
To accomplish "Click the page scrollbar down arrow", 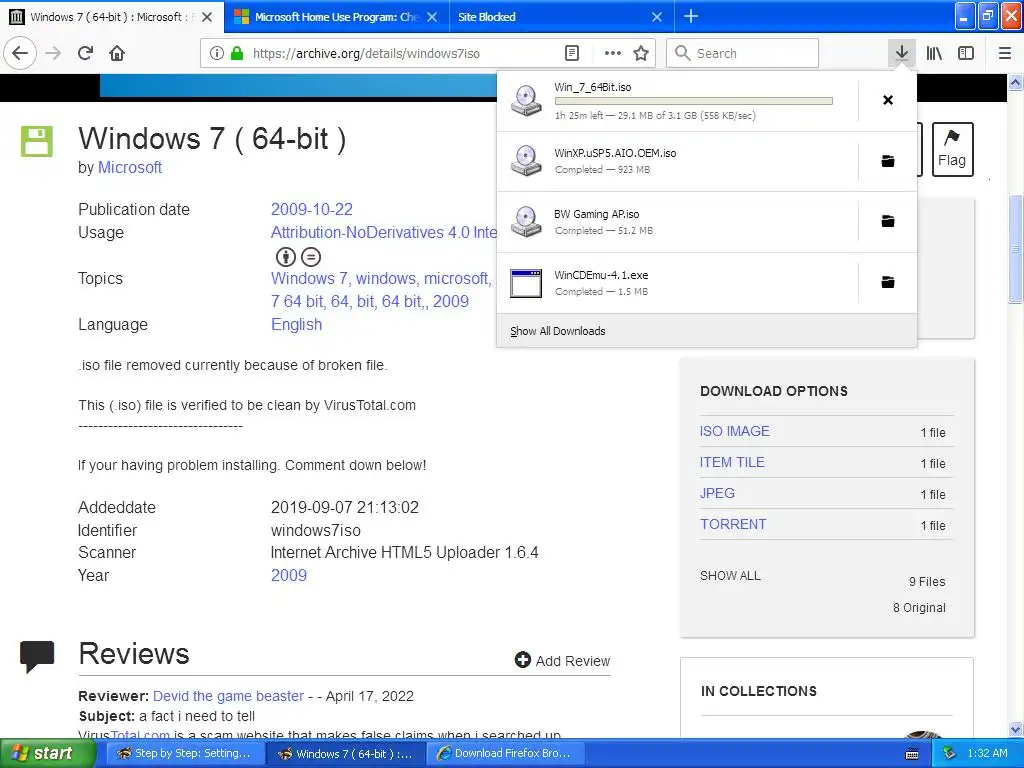I will 1016,729.
